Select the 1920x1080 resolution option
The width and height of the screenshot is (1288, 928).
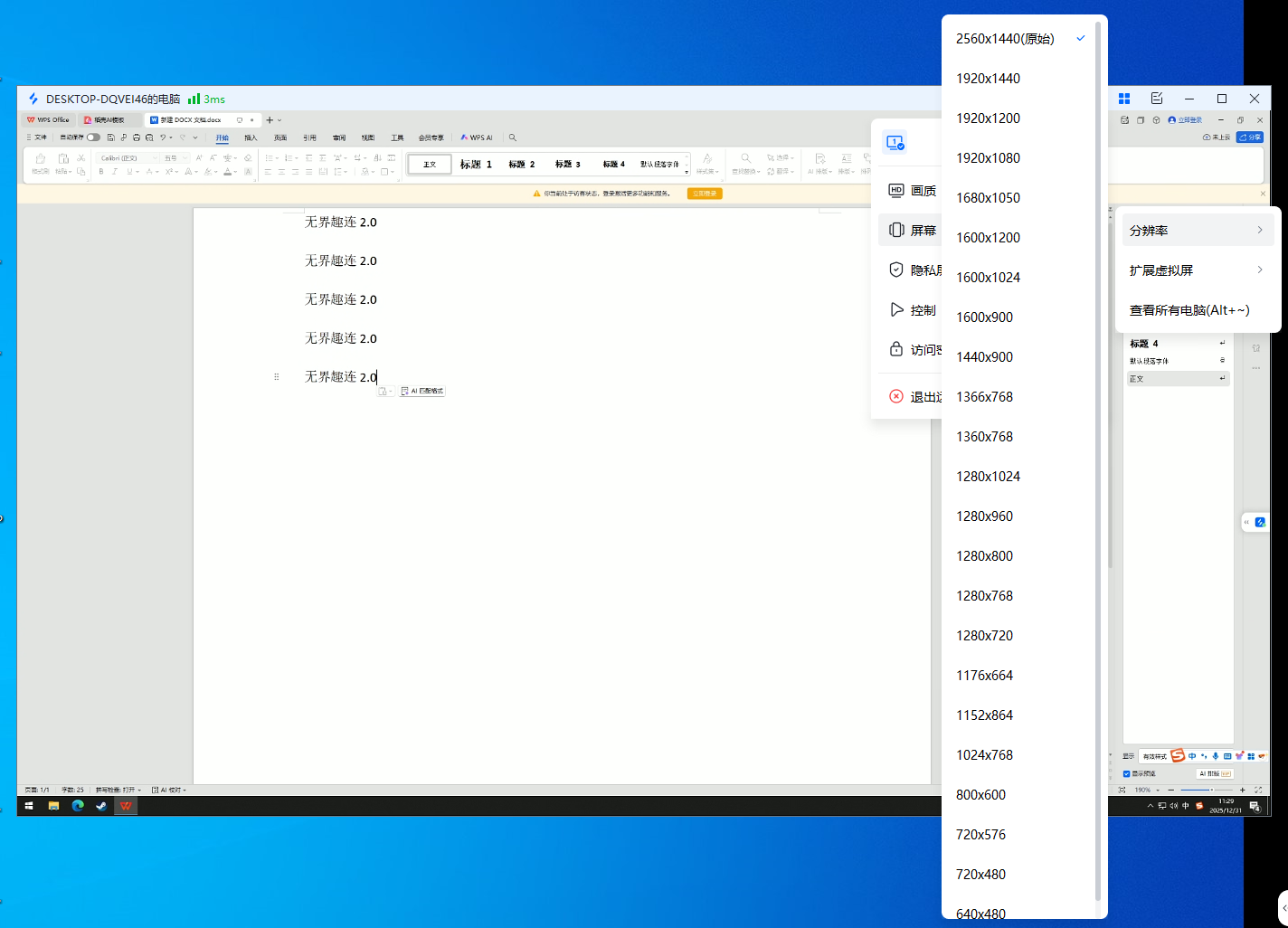click(988, 158)
